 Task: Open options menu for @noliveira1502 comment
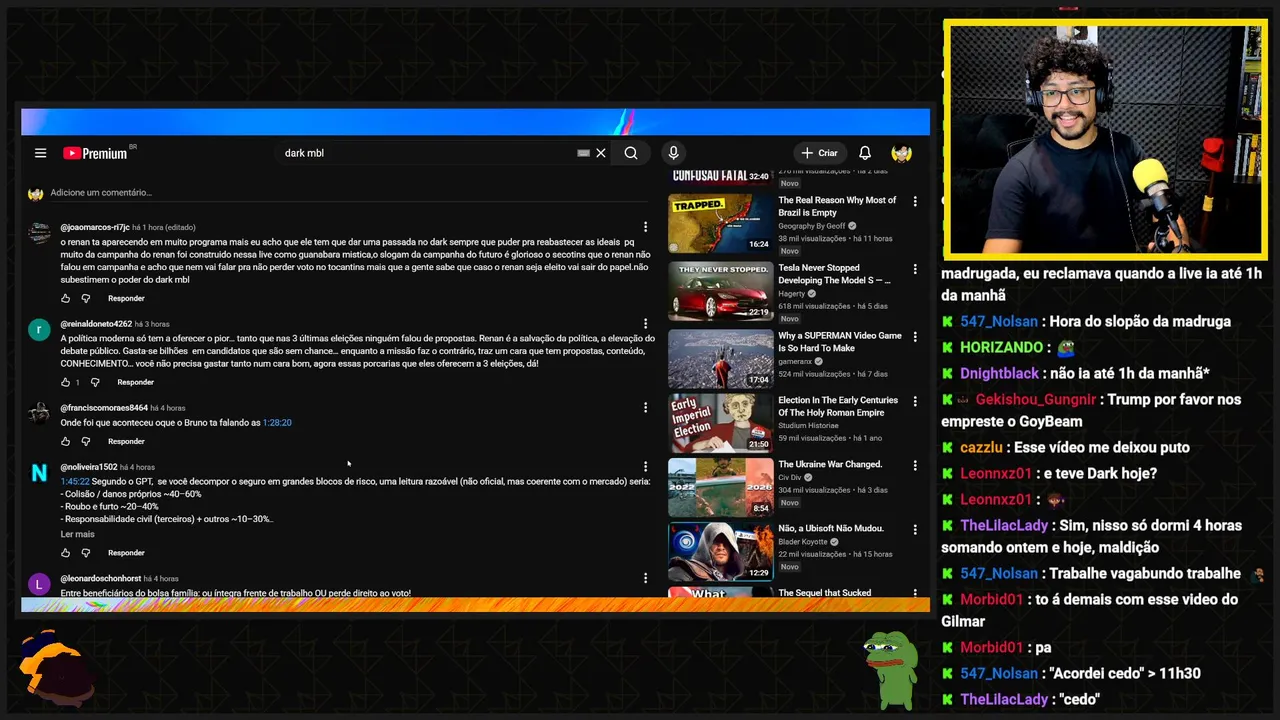coord(645,467)
